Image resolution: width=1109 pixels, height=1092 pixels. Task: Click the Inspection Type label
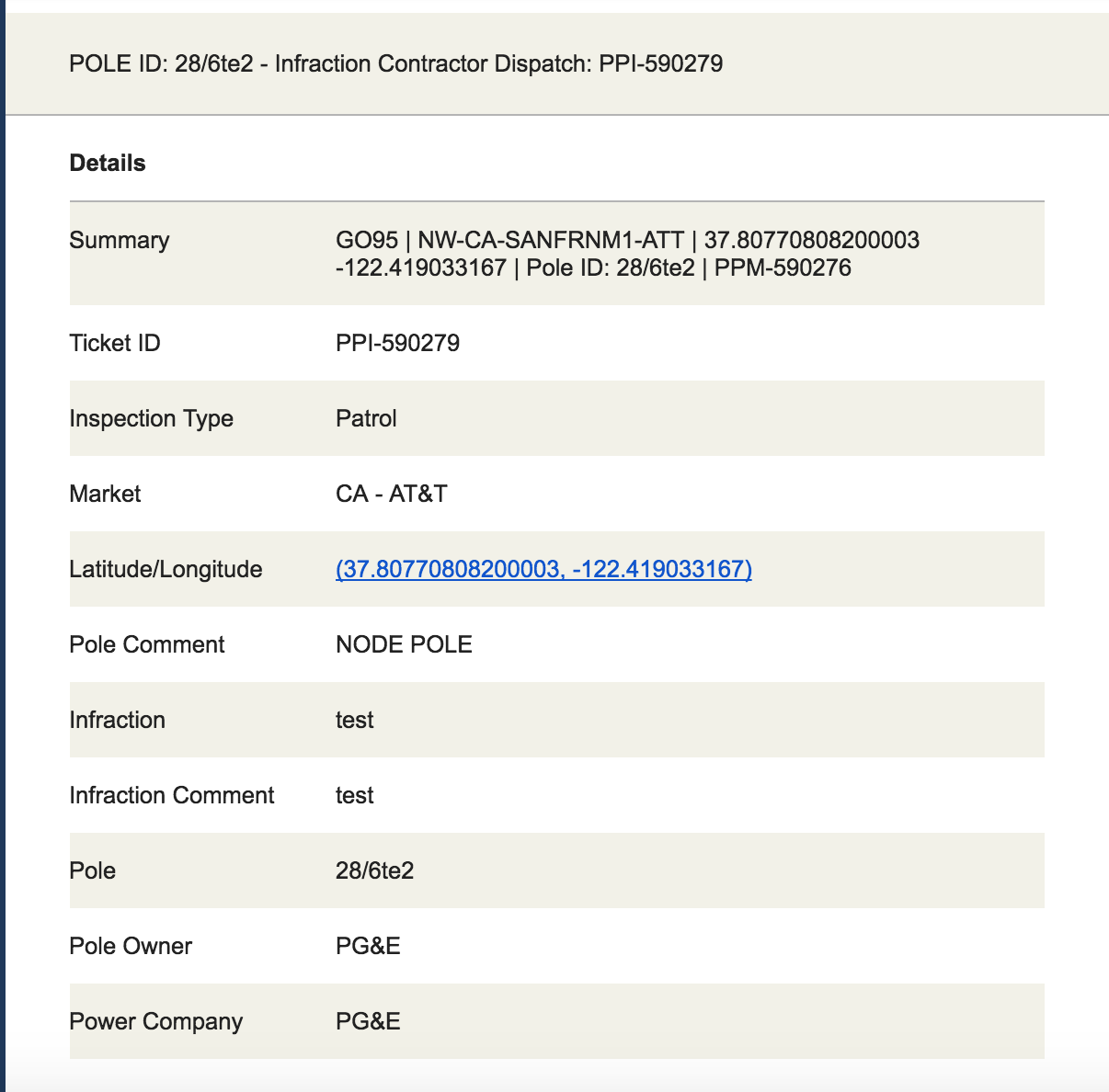pyautogui.click(x=151, y=419)
